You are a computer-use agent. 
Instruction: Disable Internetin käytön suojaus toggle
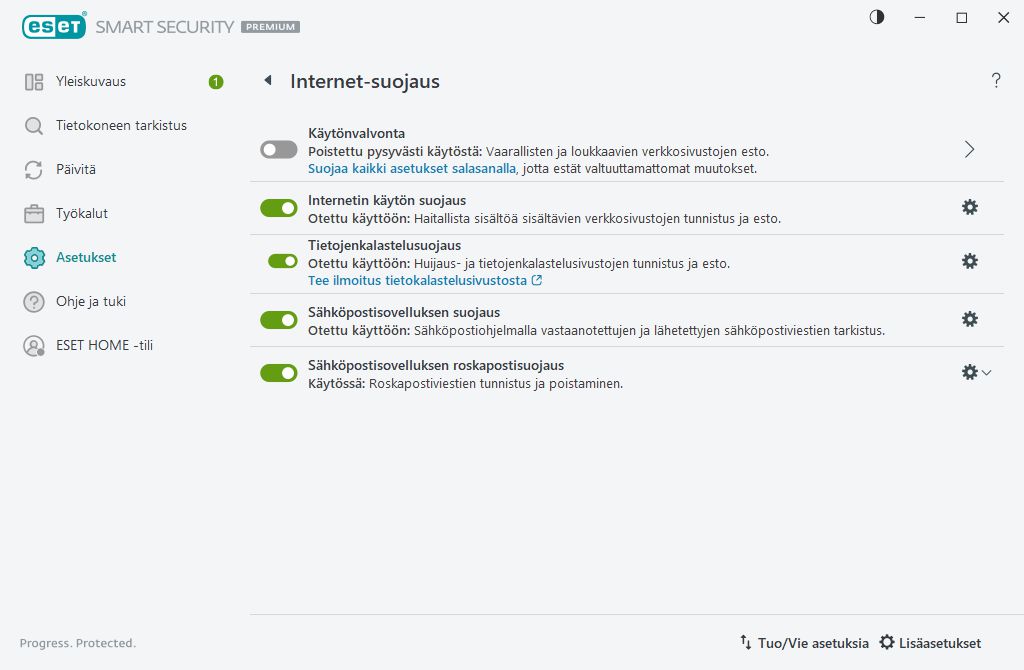pyautogui.click(x=279, y=208)
